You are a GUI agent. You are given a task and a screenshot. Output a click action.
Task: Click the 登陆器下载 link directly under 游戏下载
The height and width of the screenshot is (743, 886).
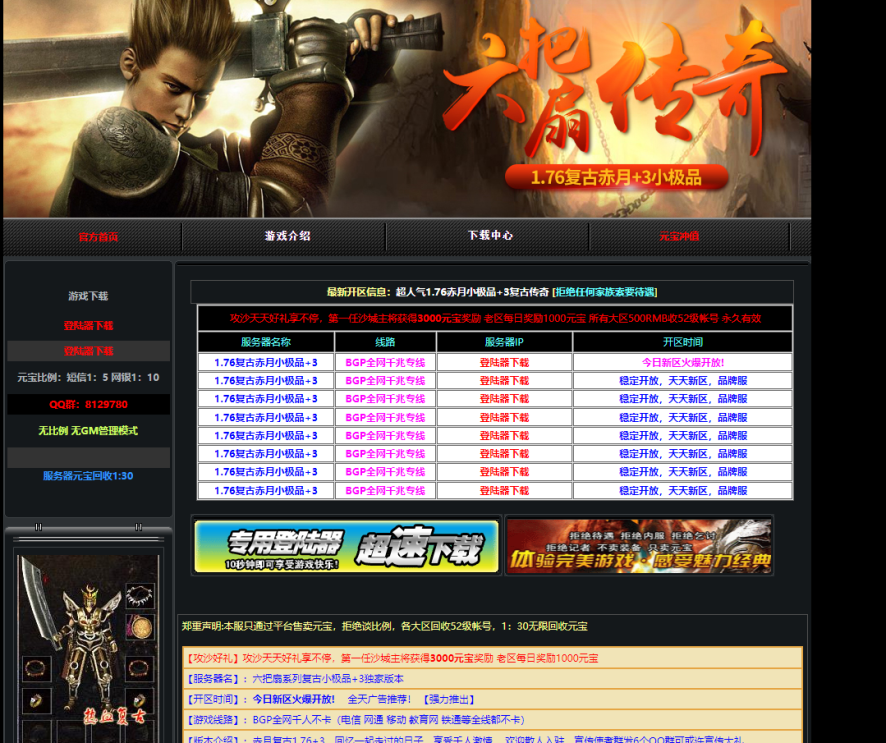coord(88,325)
